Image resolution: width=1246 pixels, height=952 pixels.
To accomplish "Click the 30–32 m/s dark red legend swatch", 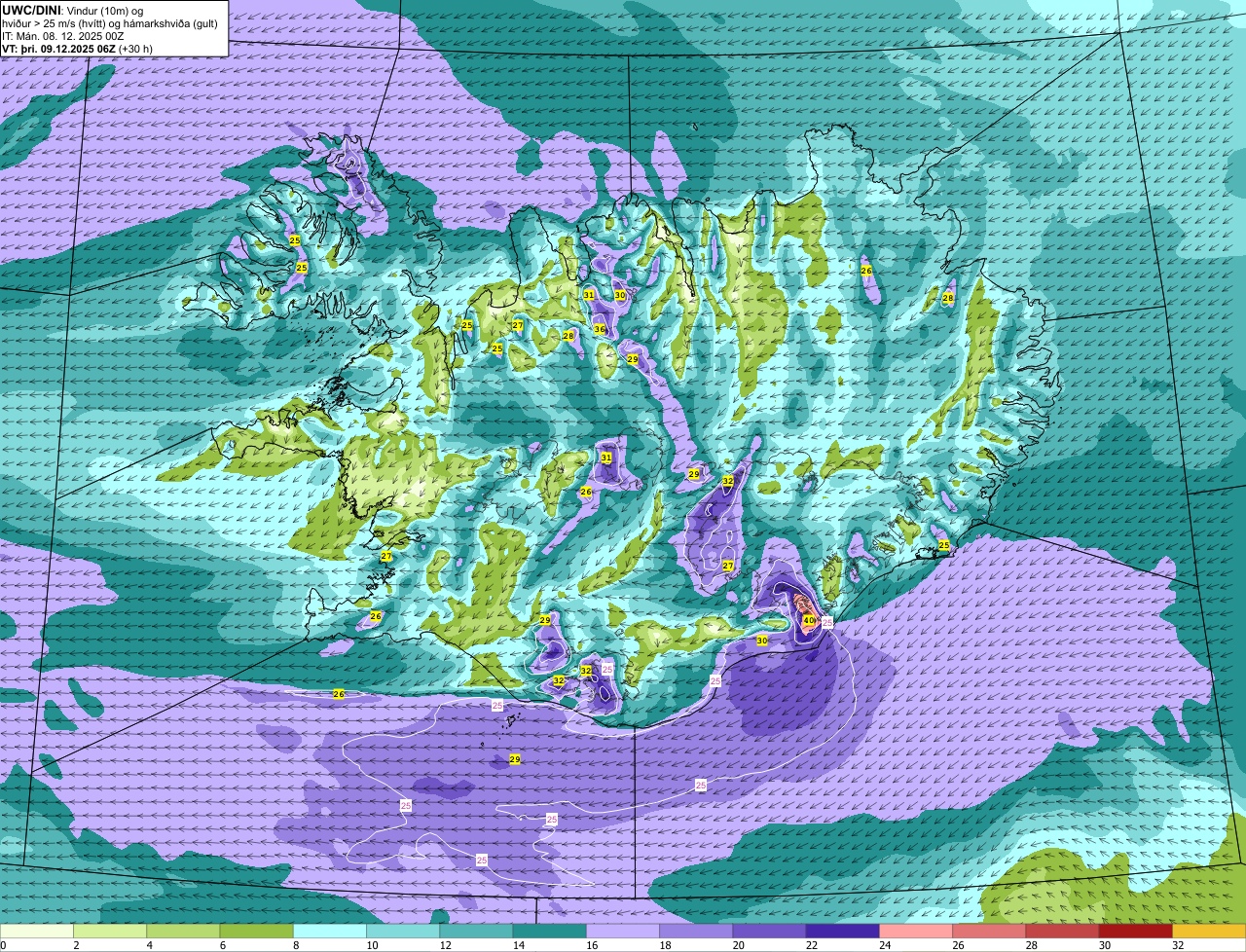I will point(1136,931).
